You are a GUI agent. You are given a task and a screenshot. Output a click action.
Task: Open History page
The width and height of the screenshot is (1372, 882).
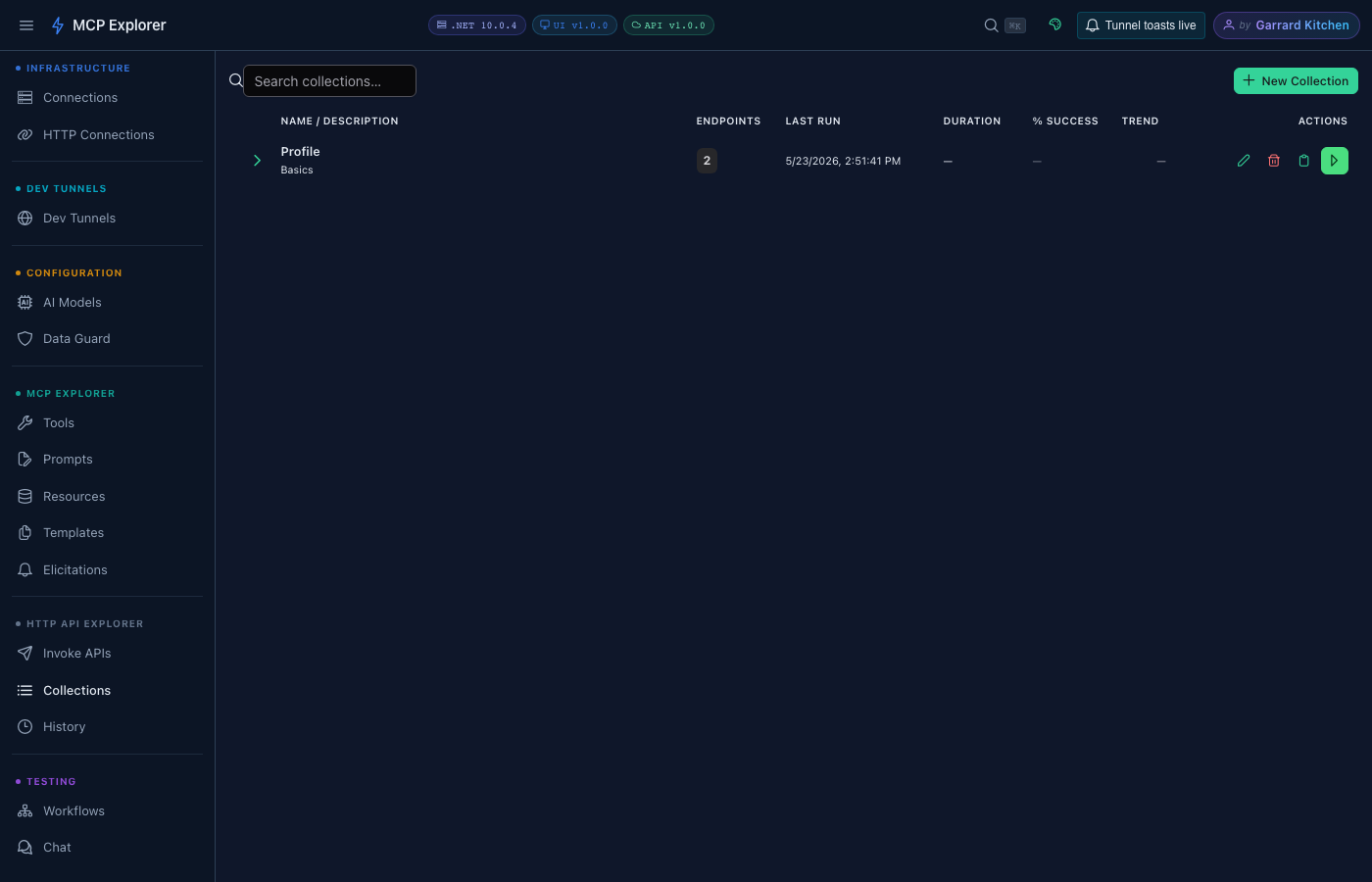point(108,727)
